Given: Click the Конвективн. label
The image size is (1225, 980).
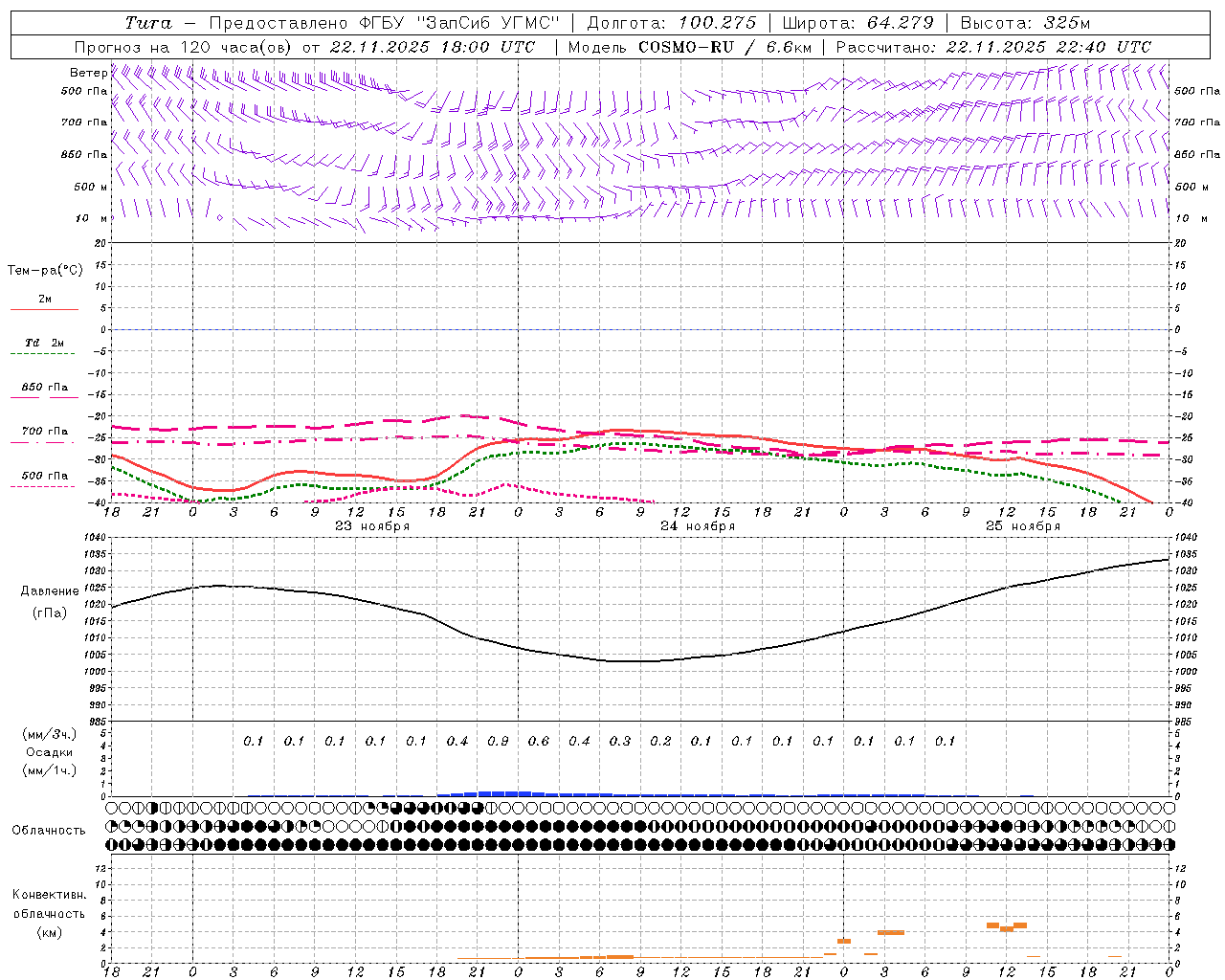Looking at the screenshot, I should point(49,895).
